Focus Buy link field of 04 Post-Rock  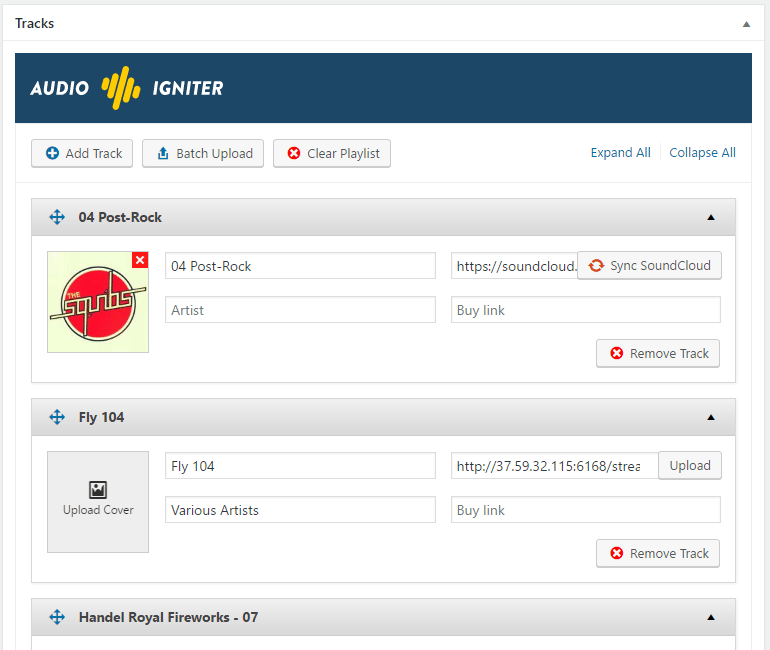click(586, 310)
